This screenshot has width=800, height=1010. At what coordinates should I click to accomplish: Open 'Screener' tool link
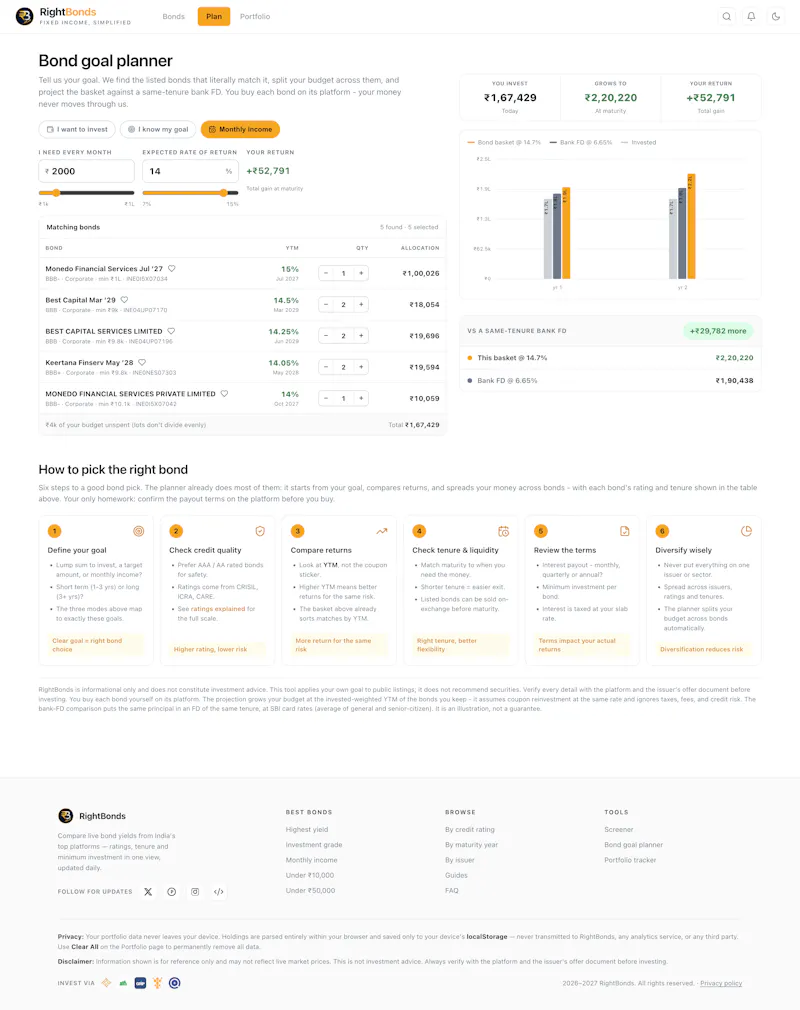click(619, 830)
